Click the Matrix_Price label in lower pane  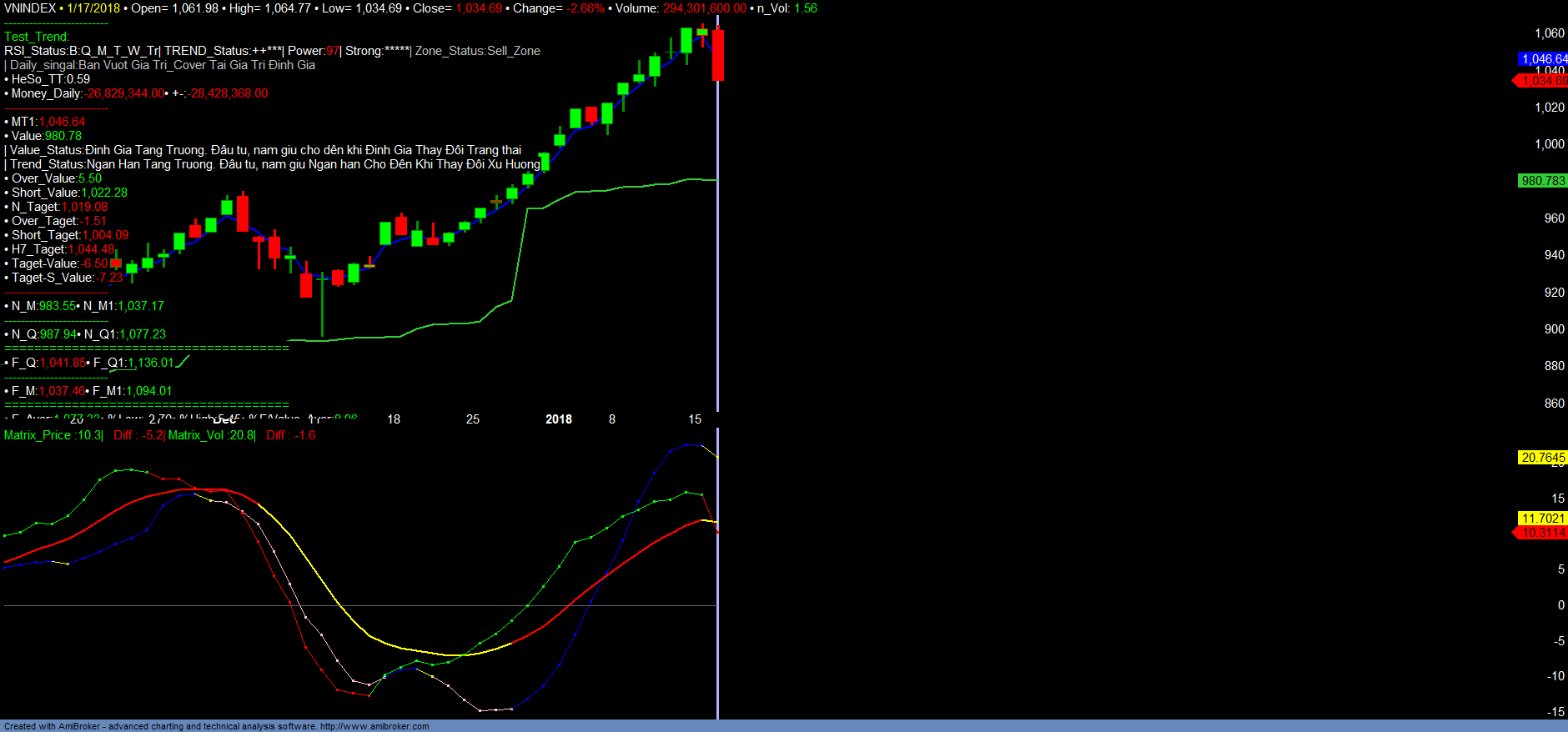coord(53,435)
